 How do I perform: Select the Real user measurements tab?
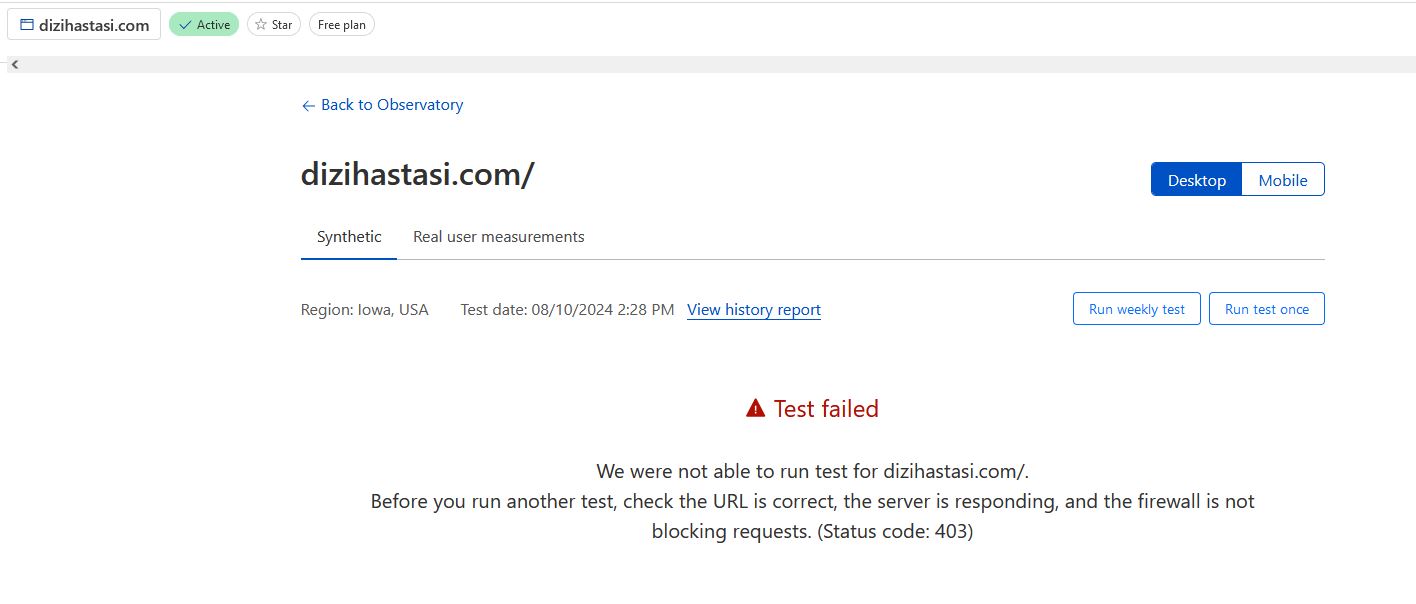click(x=498, y=237)
